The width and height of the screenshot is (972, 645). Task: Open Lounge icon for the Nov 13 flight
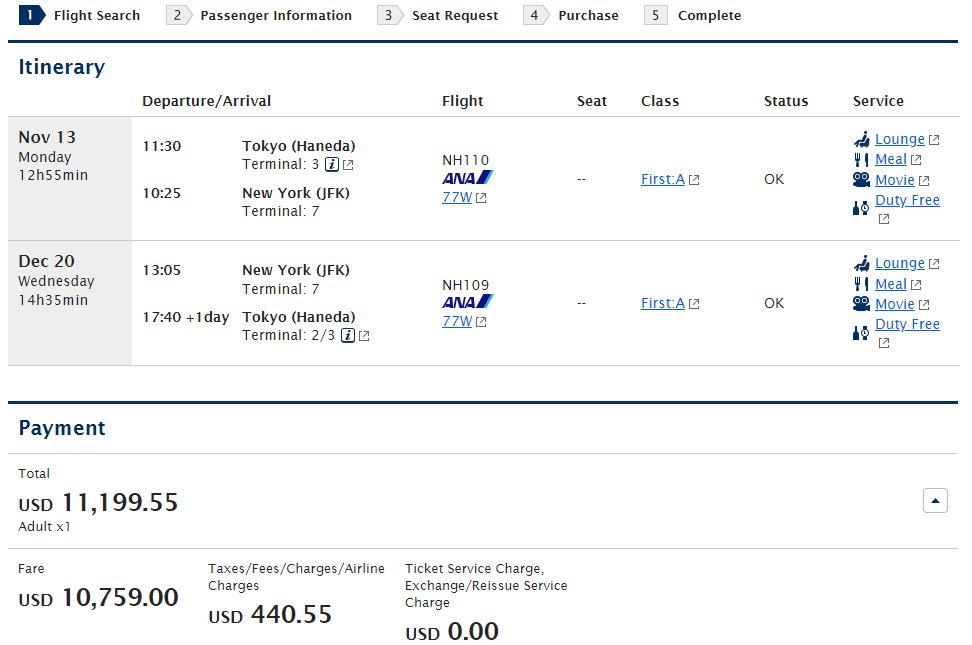(861, 139)
